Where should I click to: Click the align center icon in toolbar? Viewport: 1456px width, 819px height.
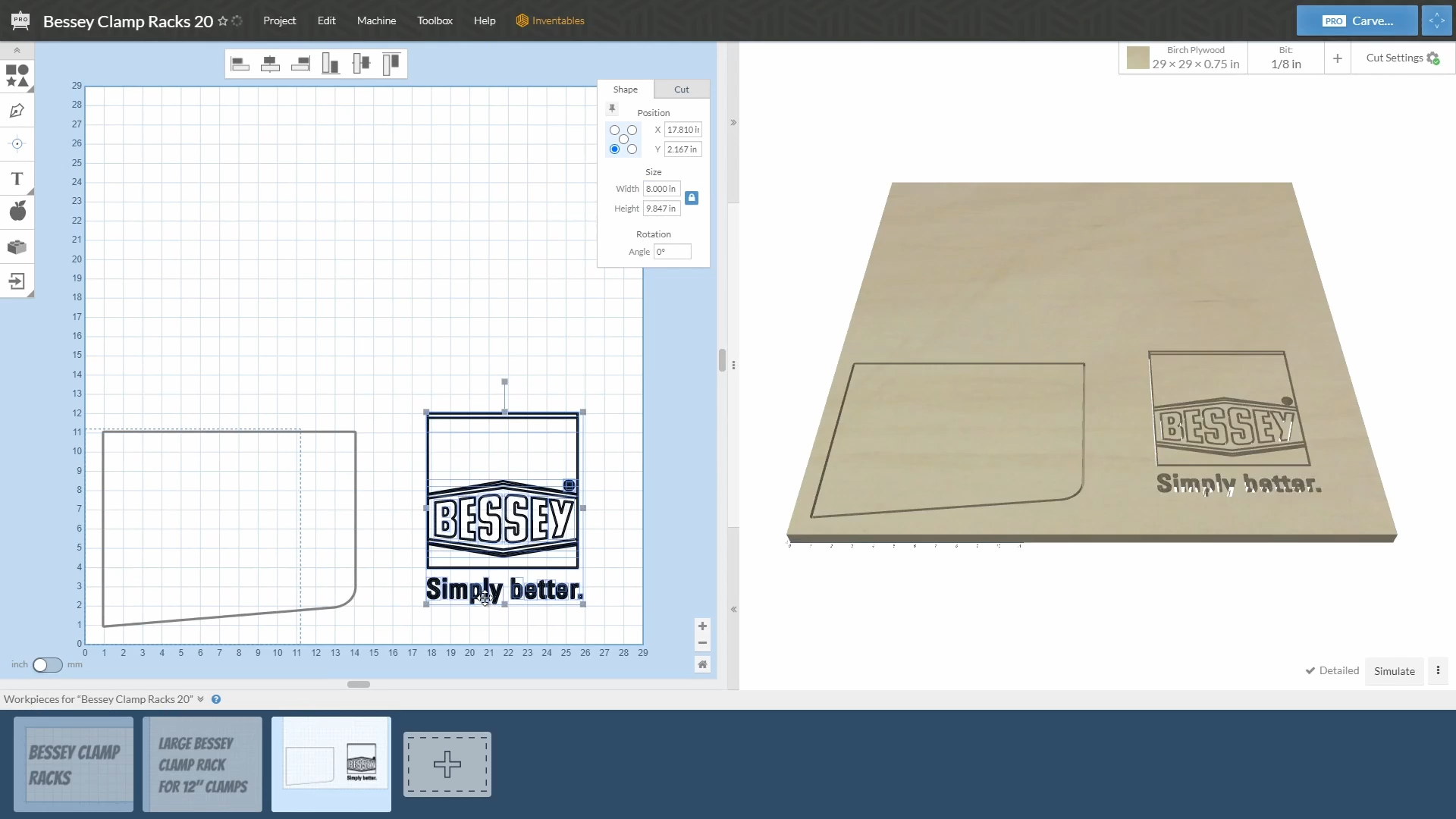270,63
